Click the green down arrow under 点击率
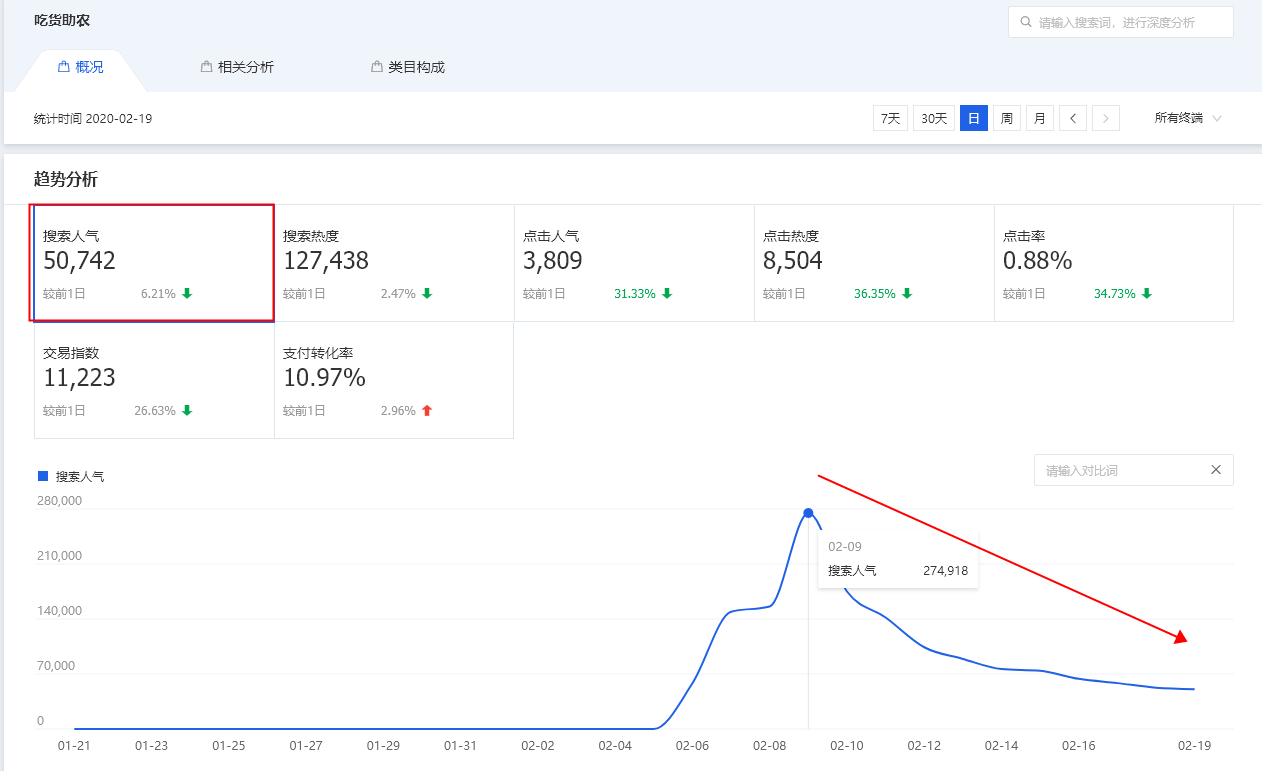This screenshot has width=1262, height=771. (x=1147, y=293)
